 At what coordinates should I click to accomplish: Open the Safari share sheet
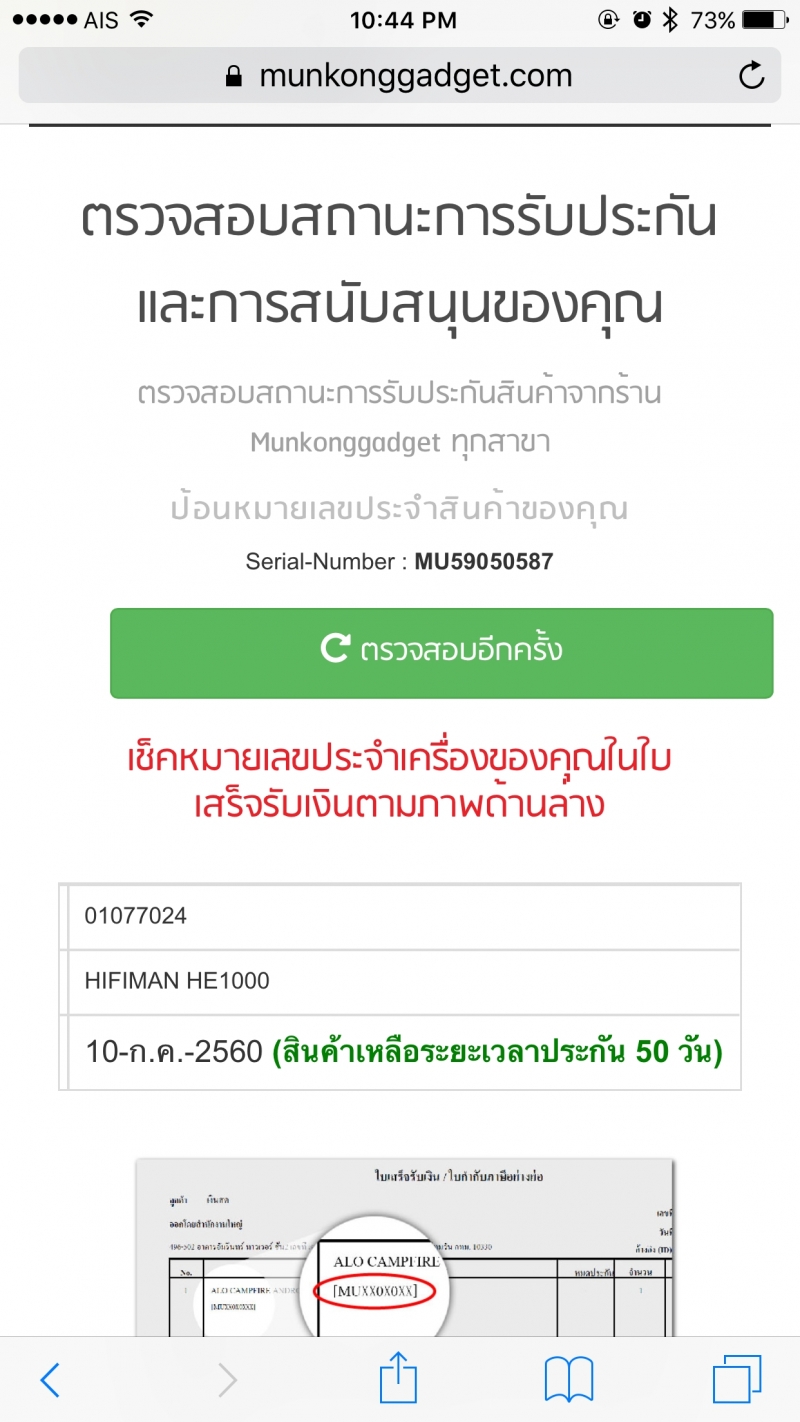point(398,1379)
